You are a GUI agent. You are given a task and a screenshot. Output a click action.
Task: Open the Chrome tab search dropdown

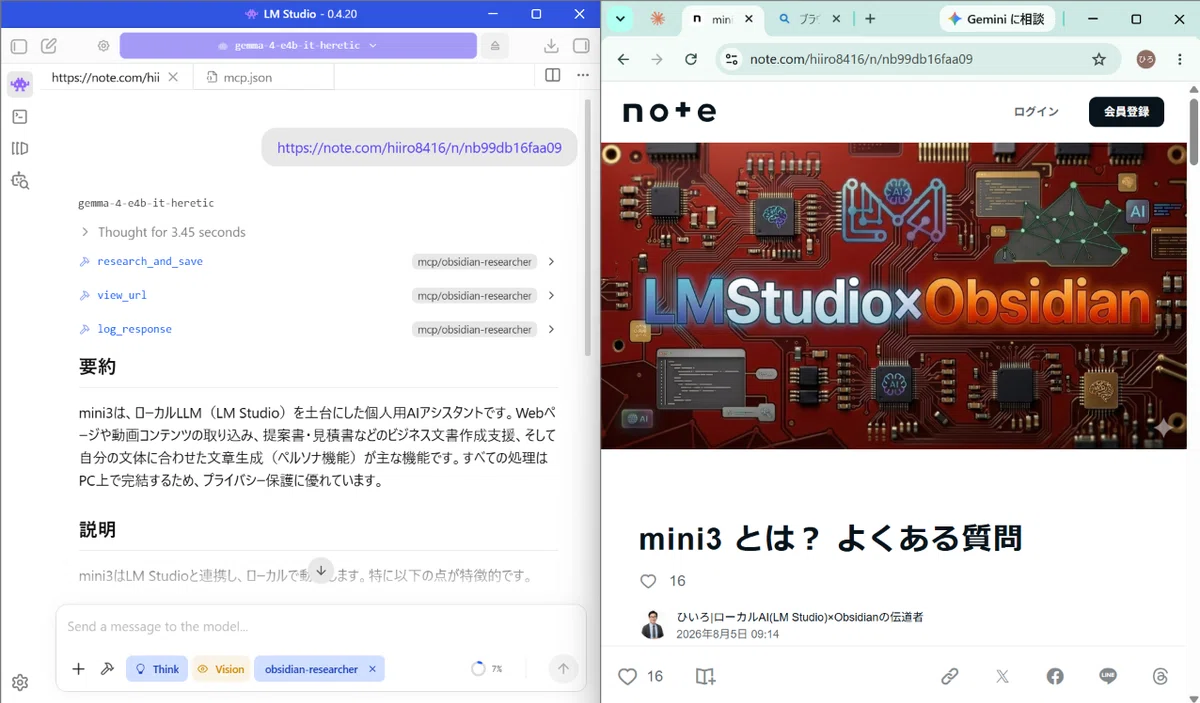pos(621,19)
